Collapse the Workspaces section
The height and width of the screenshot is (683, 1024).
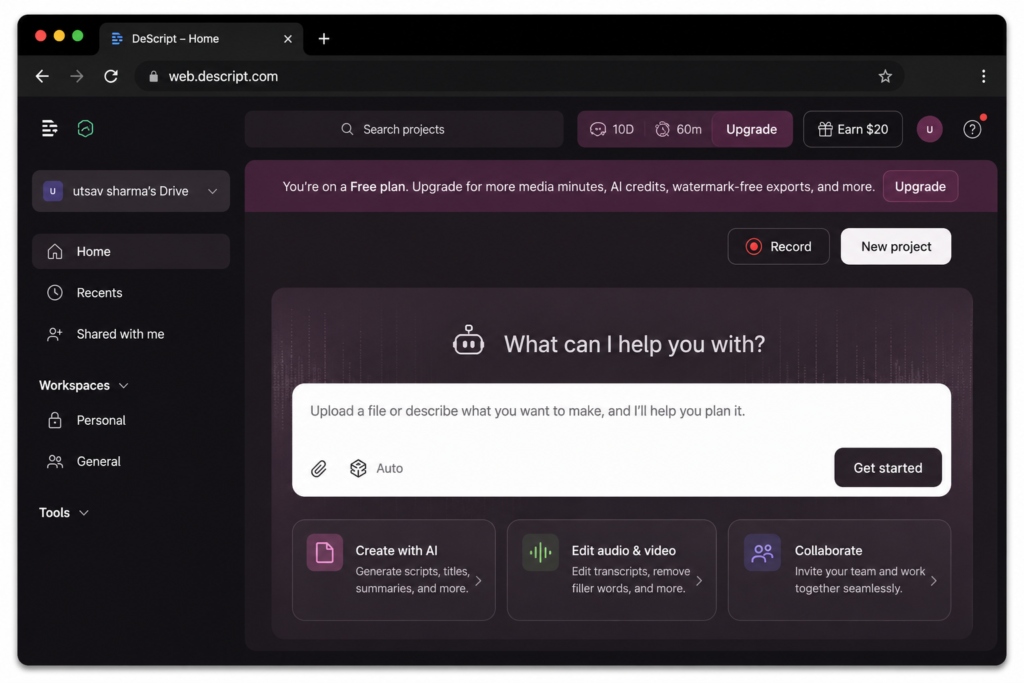[123, 385]
